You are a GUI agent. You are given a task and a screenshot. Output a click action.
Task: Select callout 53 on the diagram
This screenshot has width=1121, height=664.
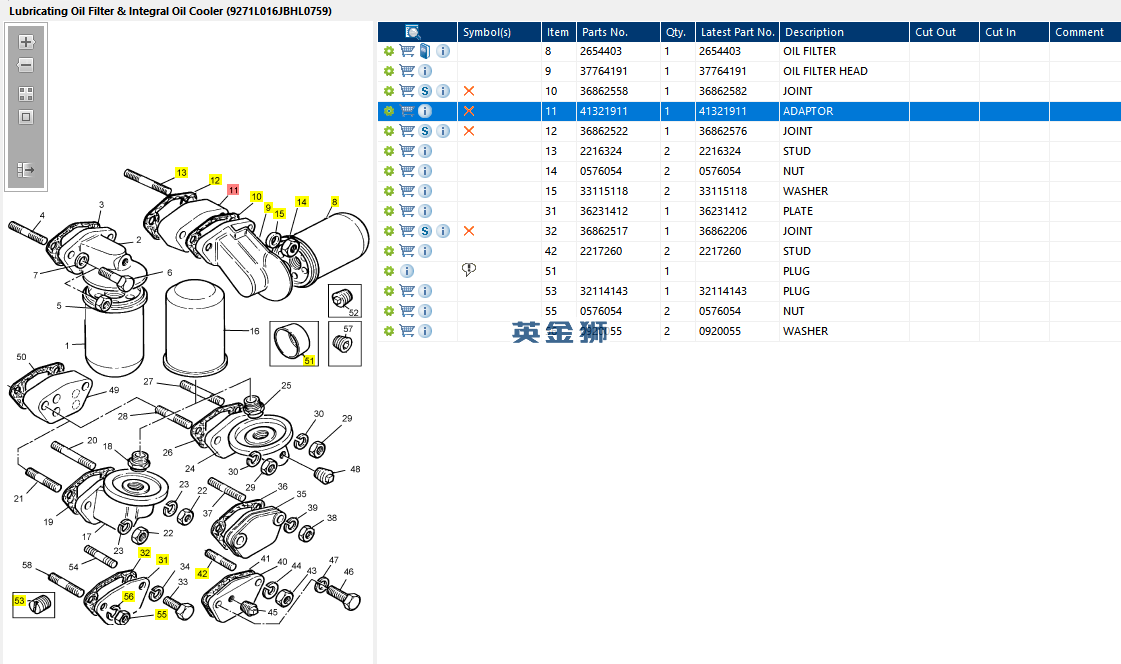pos(19,600)
